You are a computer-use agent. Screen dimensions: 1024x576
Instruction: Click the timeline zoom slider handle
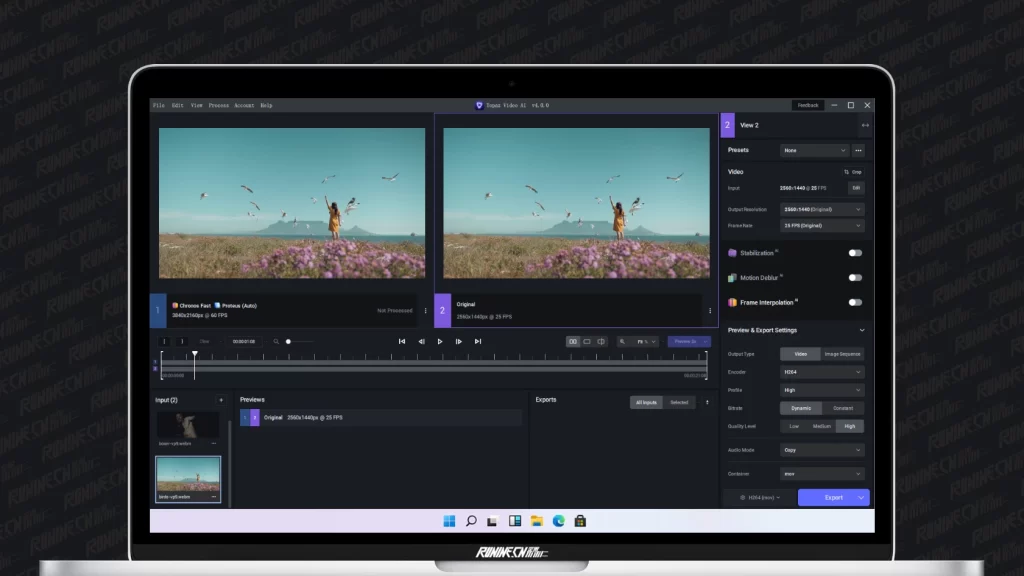(288, 342)
